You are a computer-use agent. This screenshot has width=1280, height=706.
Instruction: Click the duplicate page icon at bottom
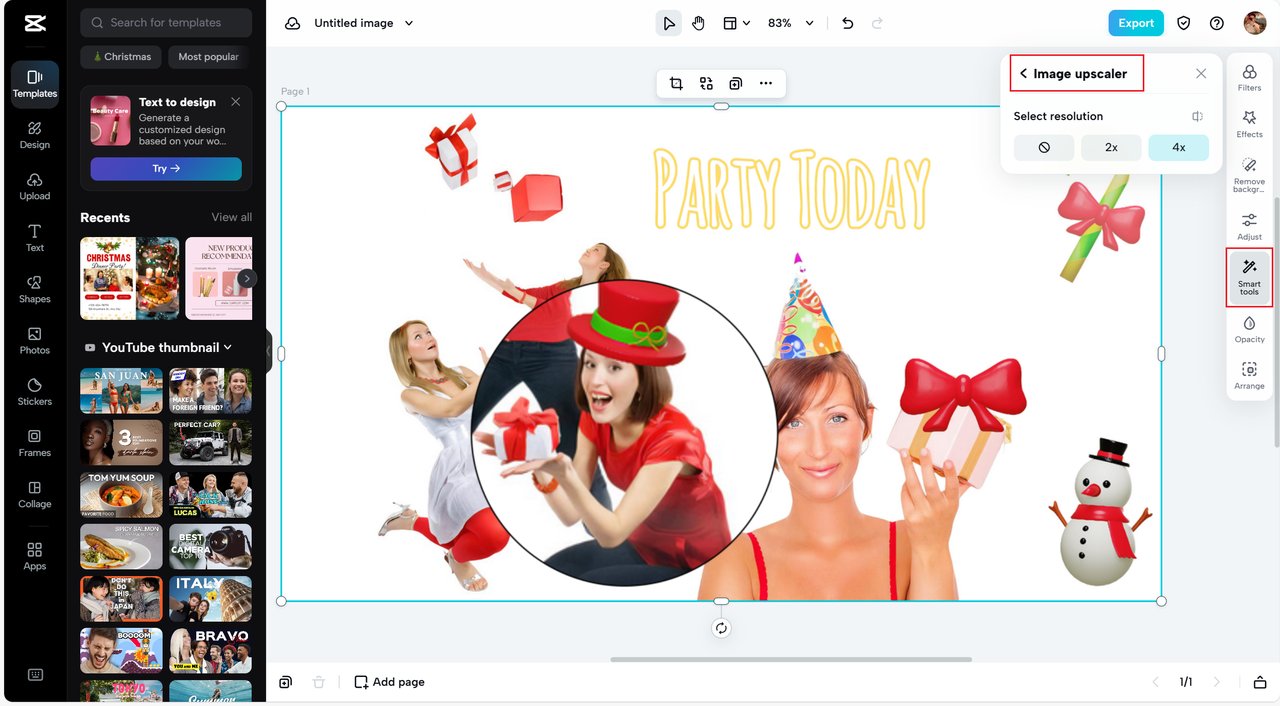[286, 682]
